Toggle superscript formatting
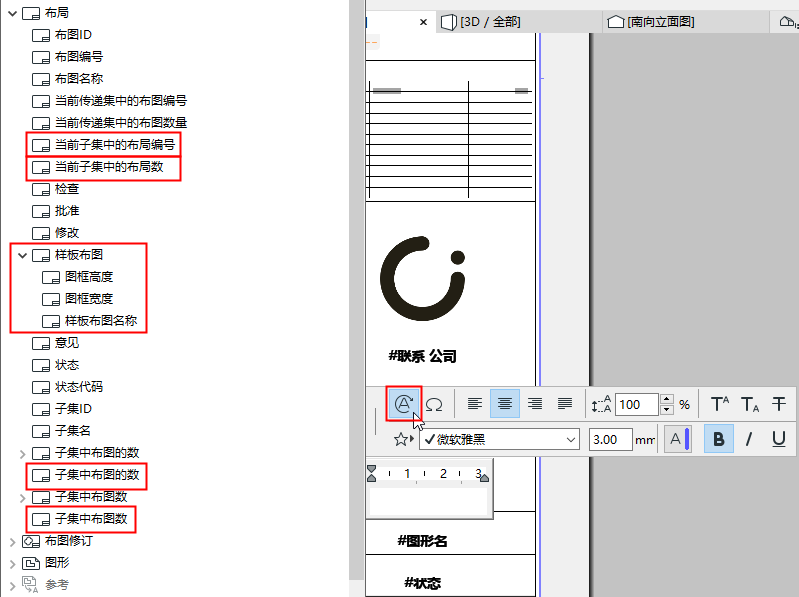The height and width of the screenshot is (597, 799). pyautogui.click(x=720, y=404)
